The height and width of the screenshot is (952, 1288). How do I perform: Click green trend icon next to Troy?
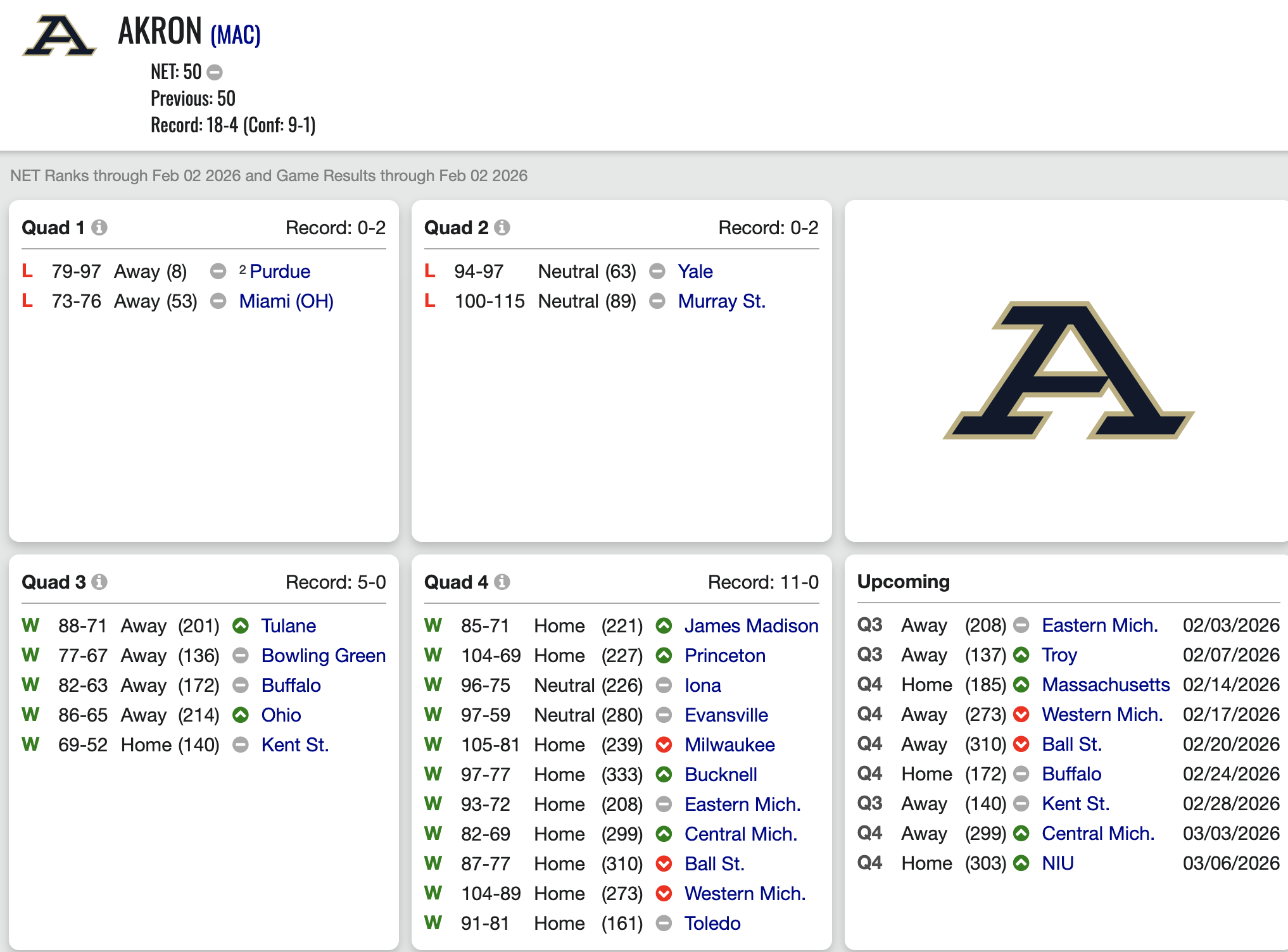[1021, 655]
